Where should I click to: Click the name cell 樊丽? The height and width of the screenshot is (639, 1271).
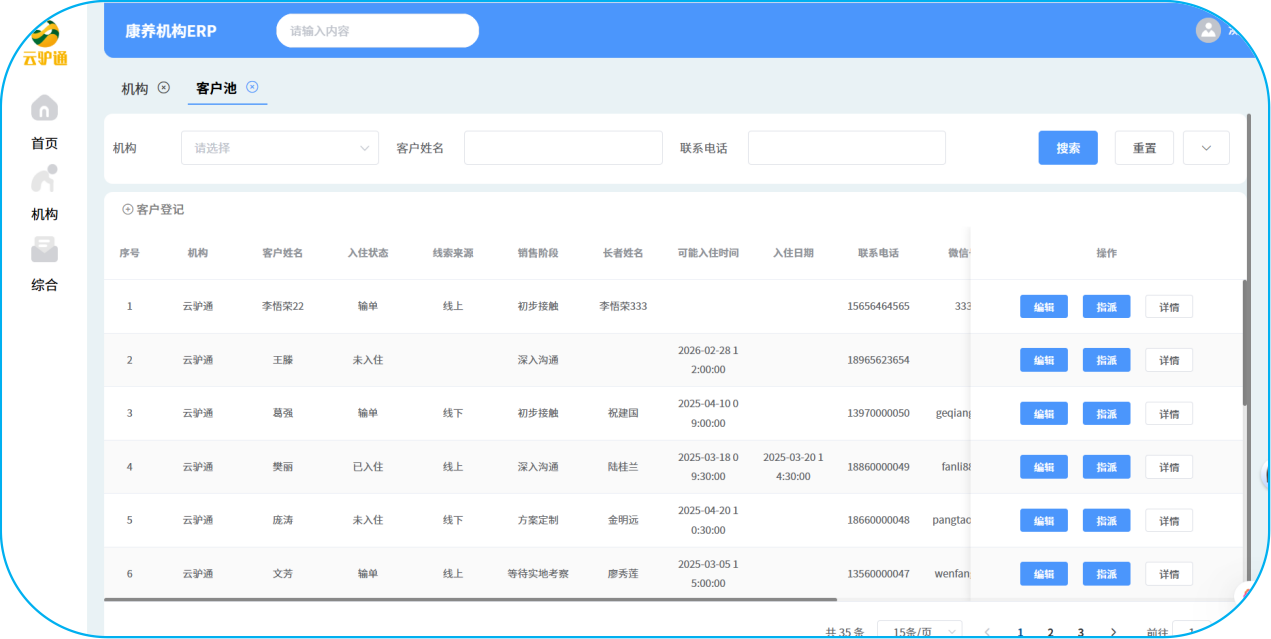tap(283, 467)
